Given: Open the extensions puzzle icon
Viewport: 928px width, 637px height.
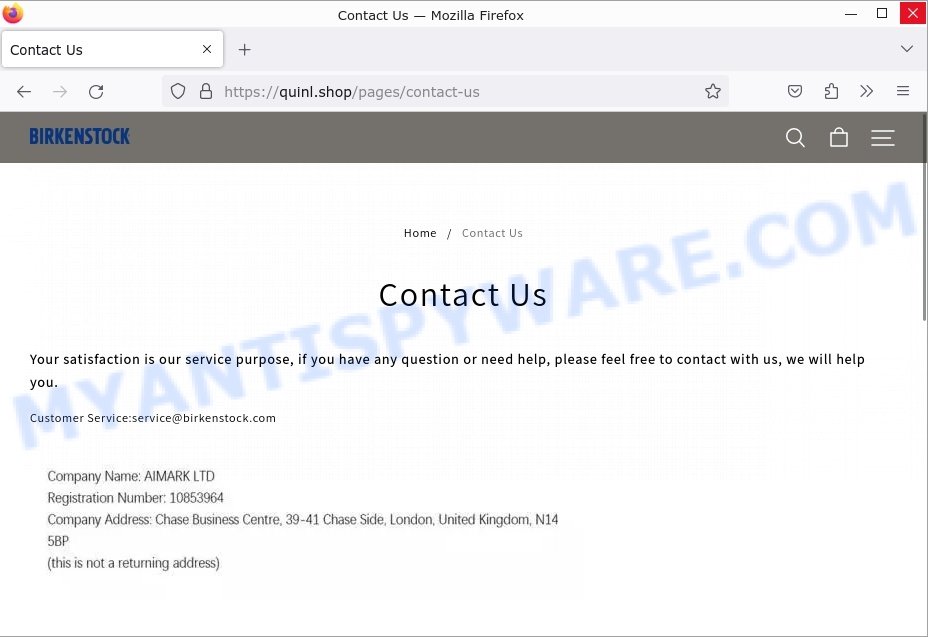Looking at the screenshot, I should pyautogui.click(x=831, y=91).
